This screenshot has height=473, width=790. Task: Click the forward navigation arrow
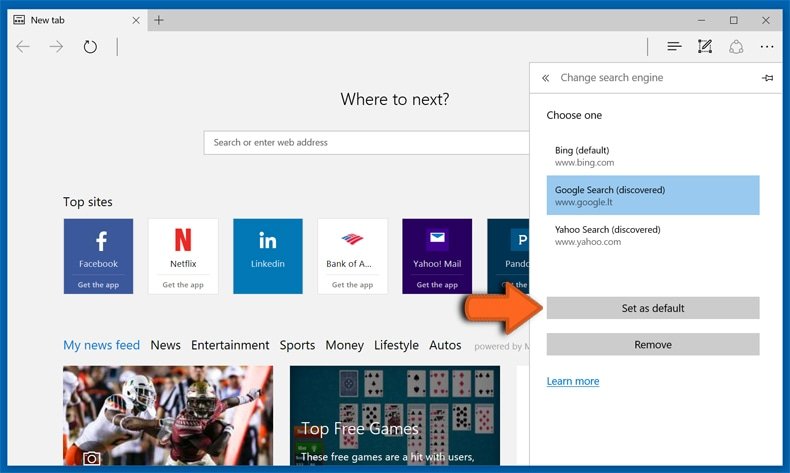[x=56, y=47]
